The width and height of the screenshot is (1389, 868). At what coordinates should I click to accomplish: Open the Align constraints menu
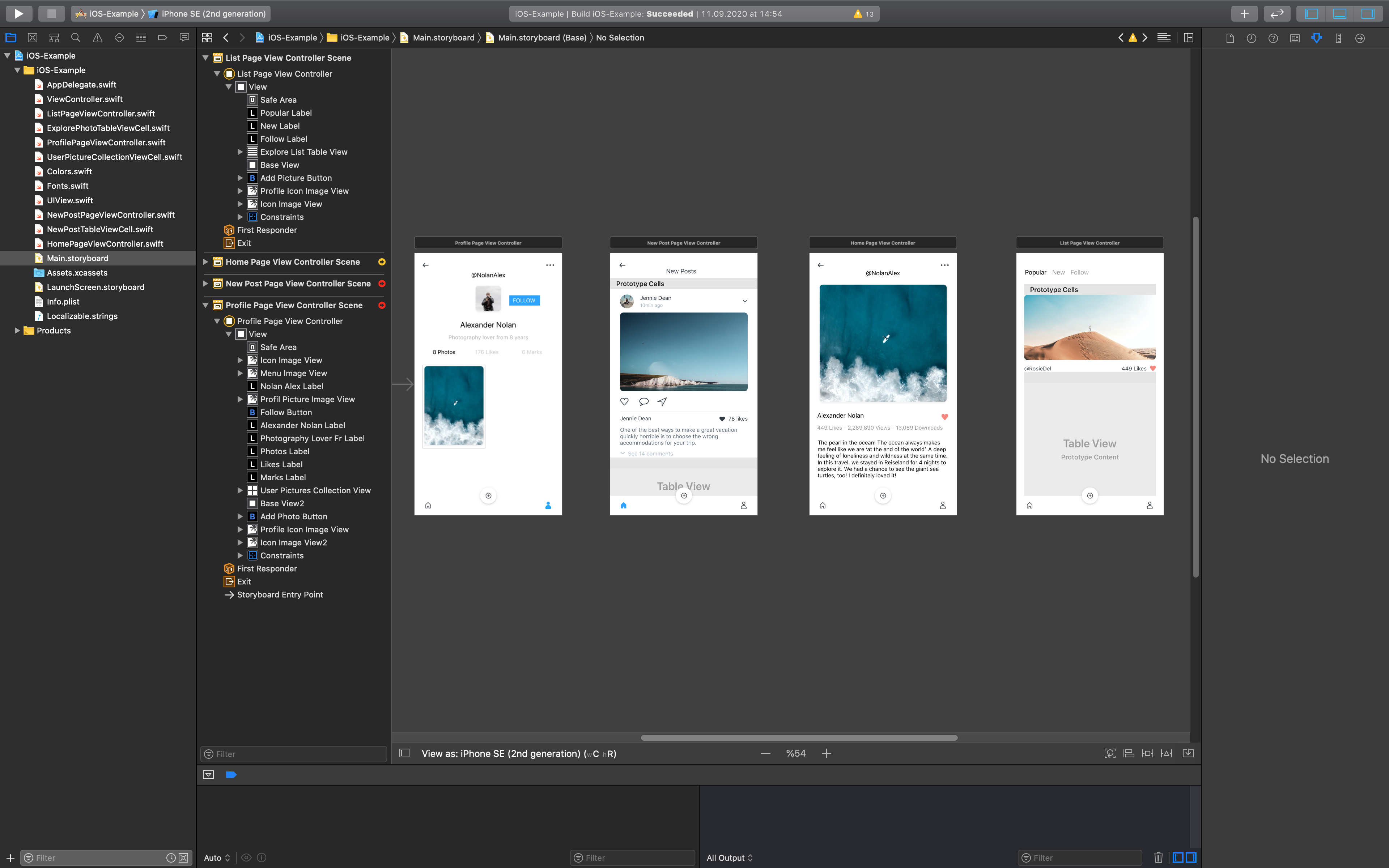click(x=1129, y=753)
